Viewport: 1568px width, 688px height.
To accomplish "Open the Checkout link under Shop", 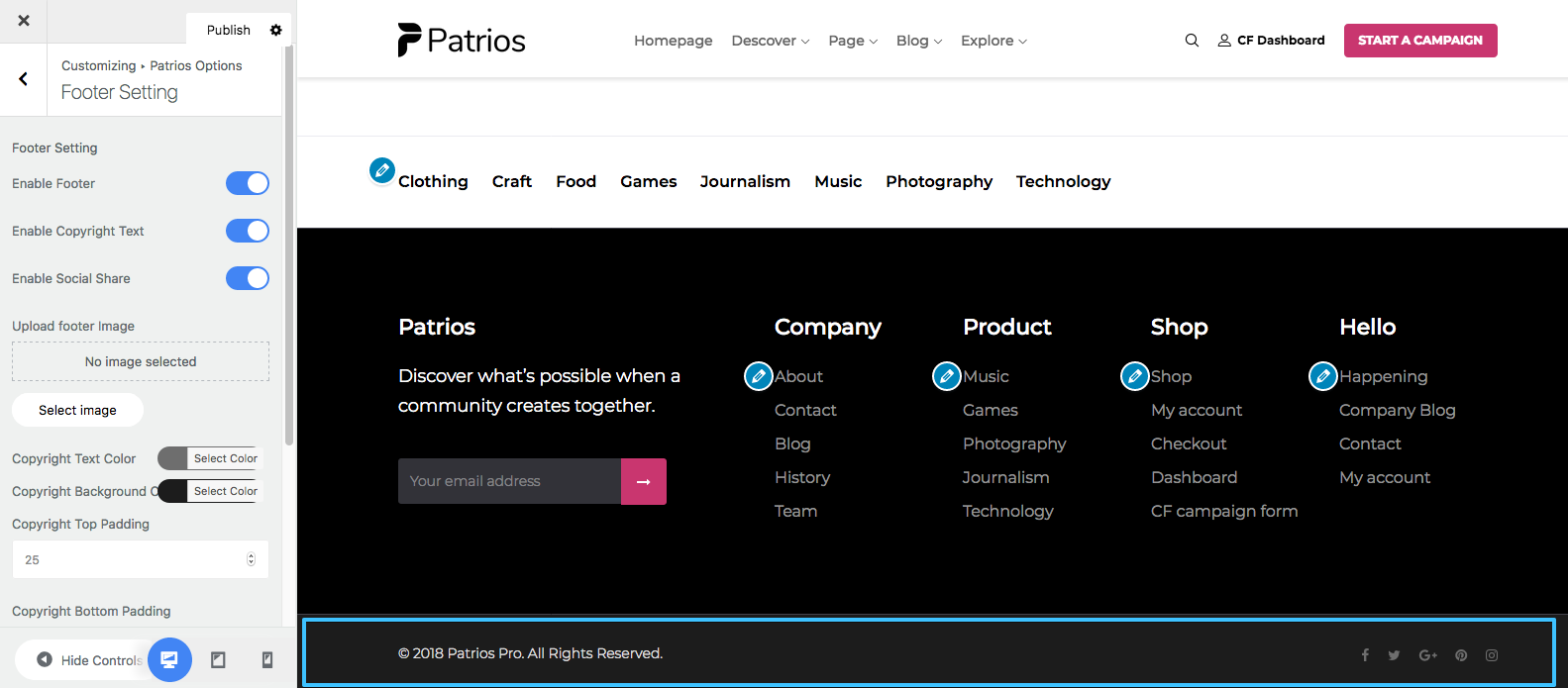I will [1189, 443].
